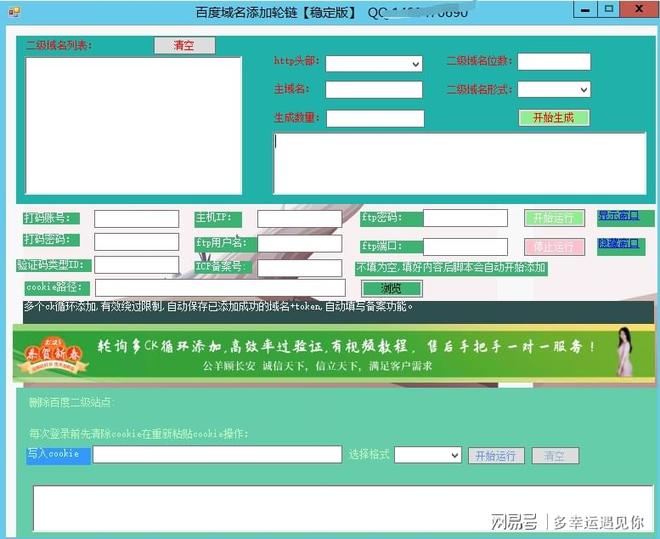660x539 pixels.
Task: Click the ftp密码 input field
Action: tap(466, 218)
